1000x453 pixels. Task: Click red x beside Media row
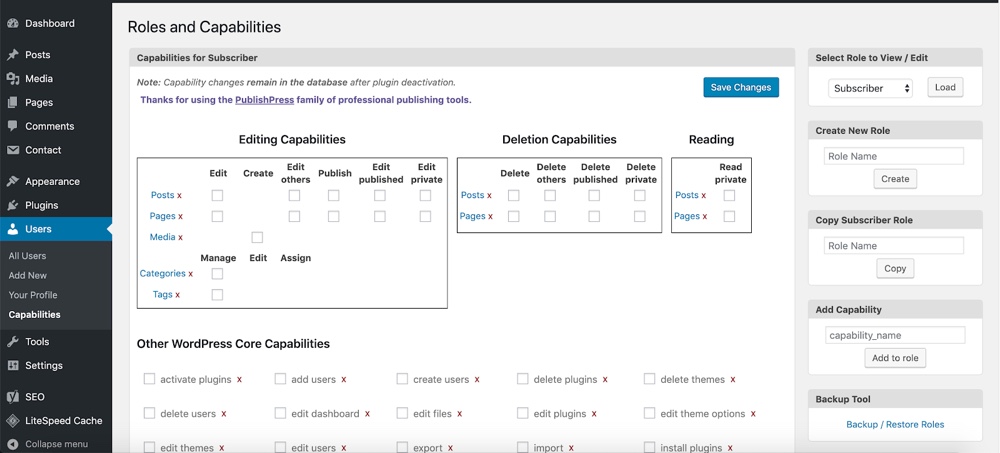point(180,237)
